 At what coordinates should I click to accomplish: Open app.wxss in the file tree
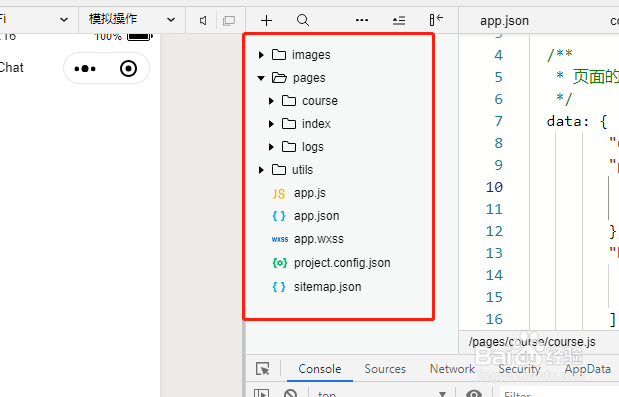coord(319,239)
